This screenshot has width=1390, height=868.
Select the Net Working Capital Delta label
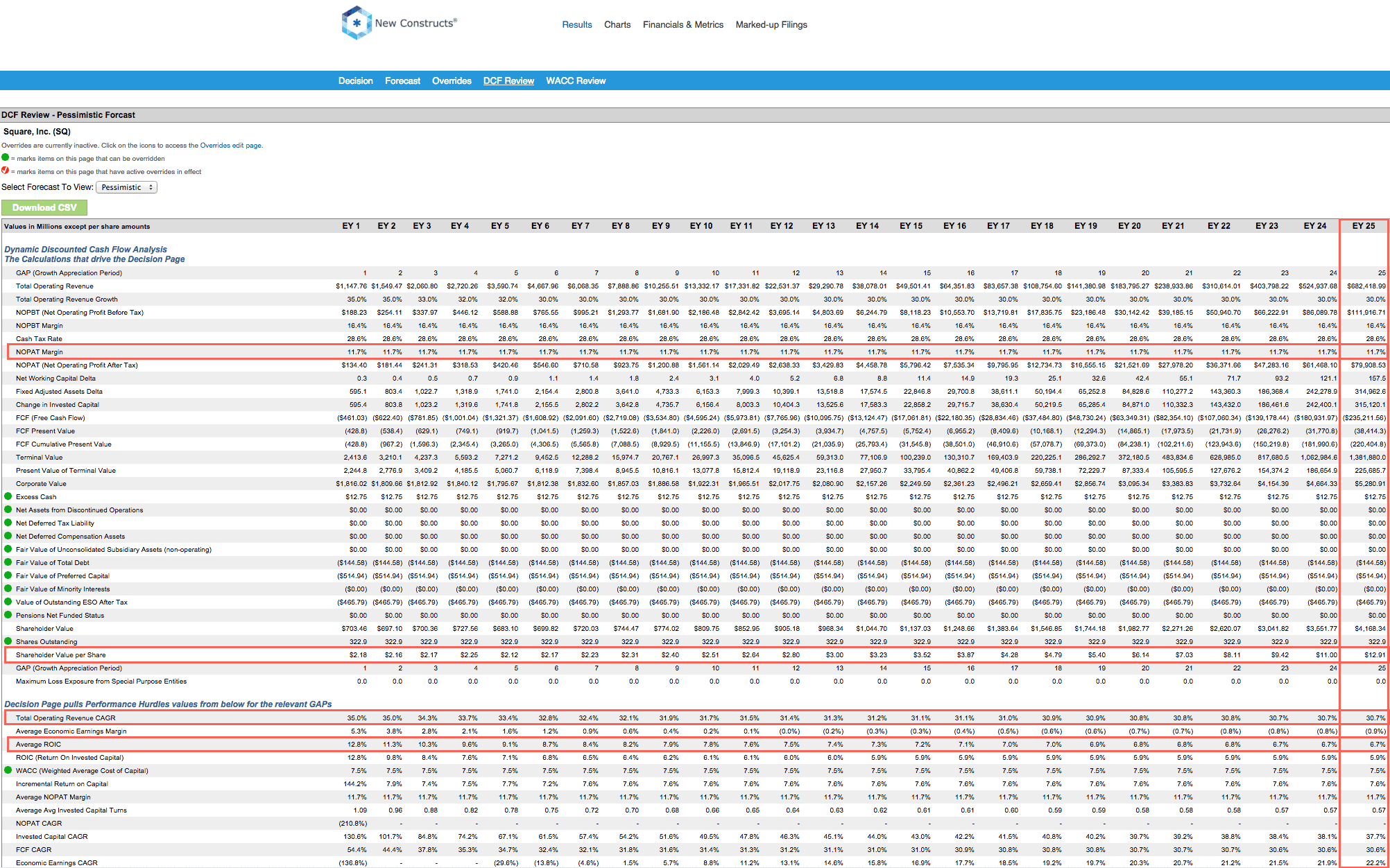pos(55,379)
